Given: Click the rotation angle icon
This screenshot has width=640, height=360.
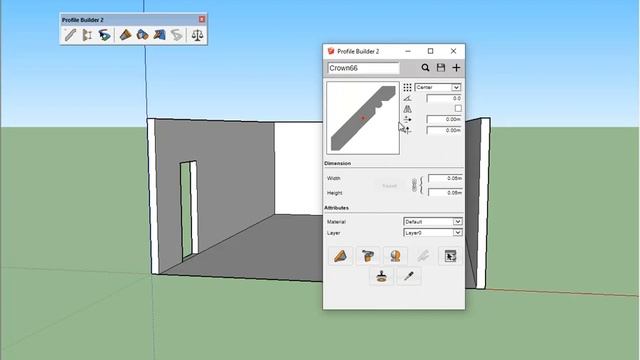Looking at the screenshot, I should 407,98.
